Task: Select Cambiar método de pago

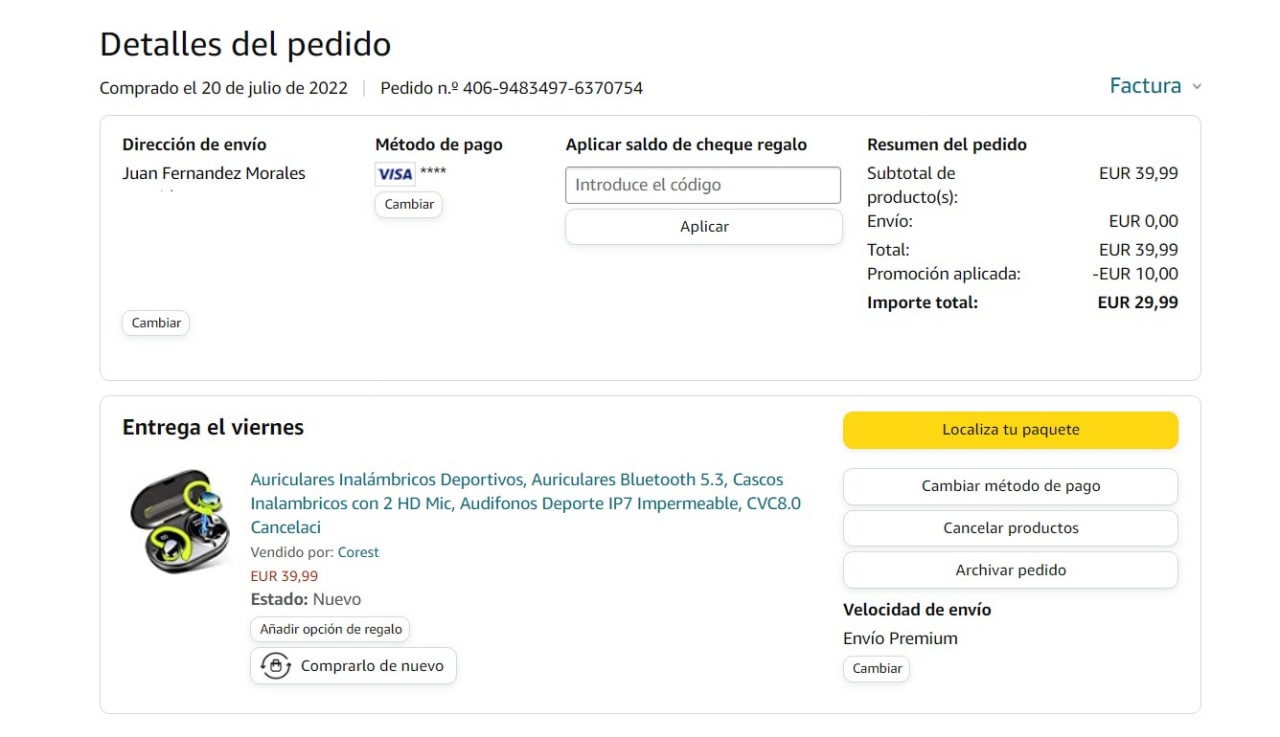Action: pyautogui.click(x=1010, y=486)
